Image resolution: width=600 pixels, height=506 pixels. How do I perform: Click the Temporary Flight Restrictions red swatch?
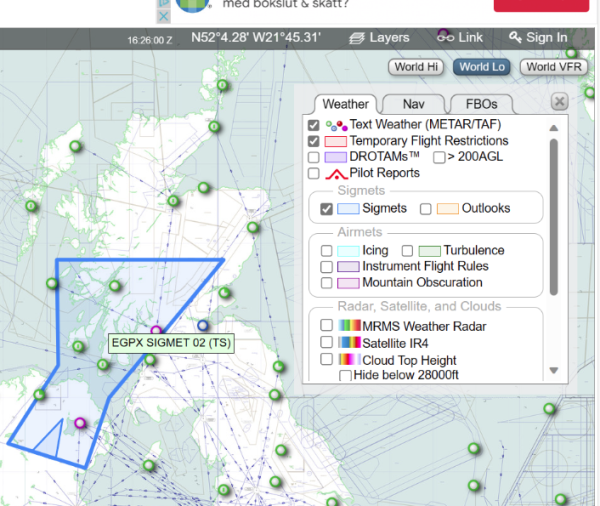[x=335, y=142]
